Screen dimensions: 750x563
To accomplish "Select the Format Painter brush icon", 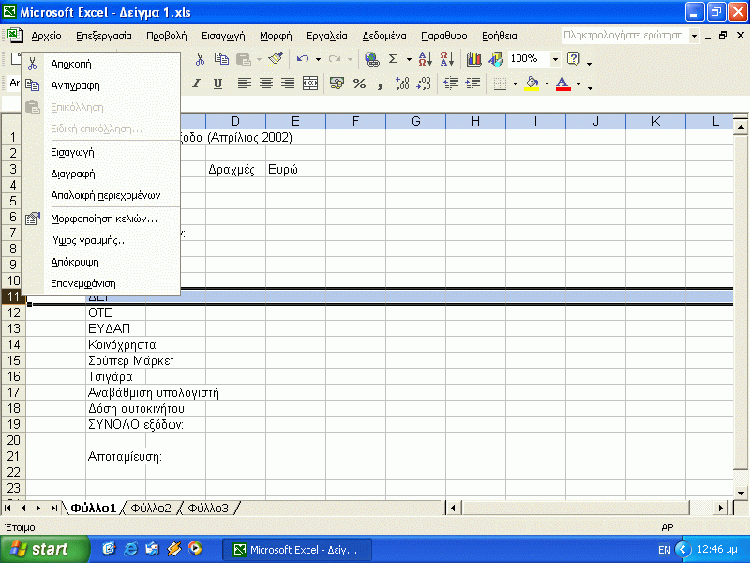I will click(x=276, y=59).
